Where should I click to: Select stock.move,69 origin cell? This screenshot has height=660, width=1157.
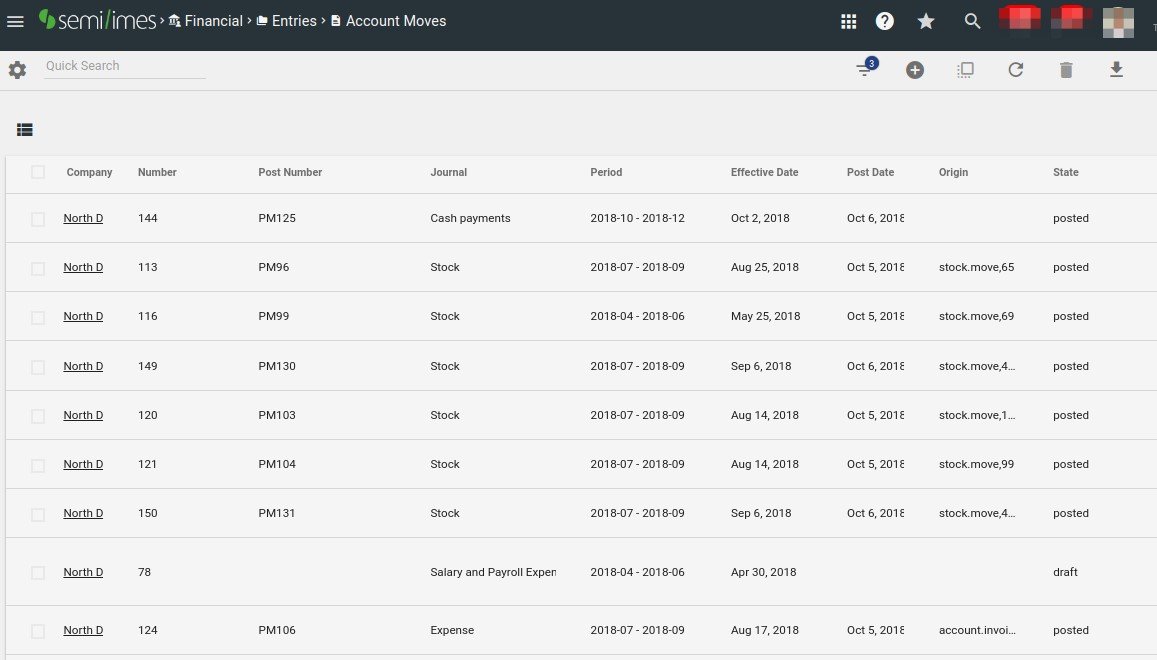[976, 316]
